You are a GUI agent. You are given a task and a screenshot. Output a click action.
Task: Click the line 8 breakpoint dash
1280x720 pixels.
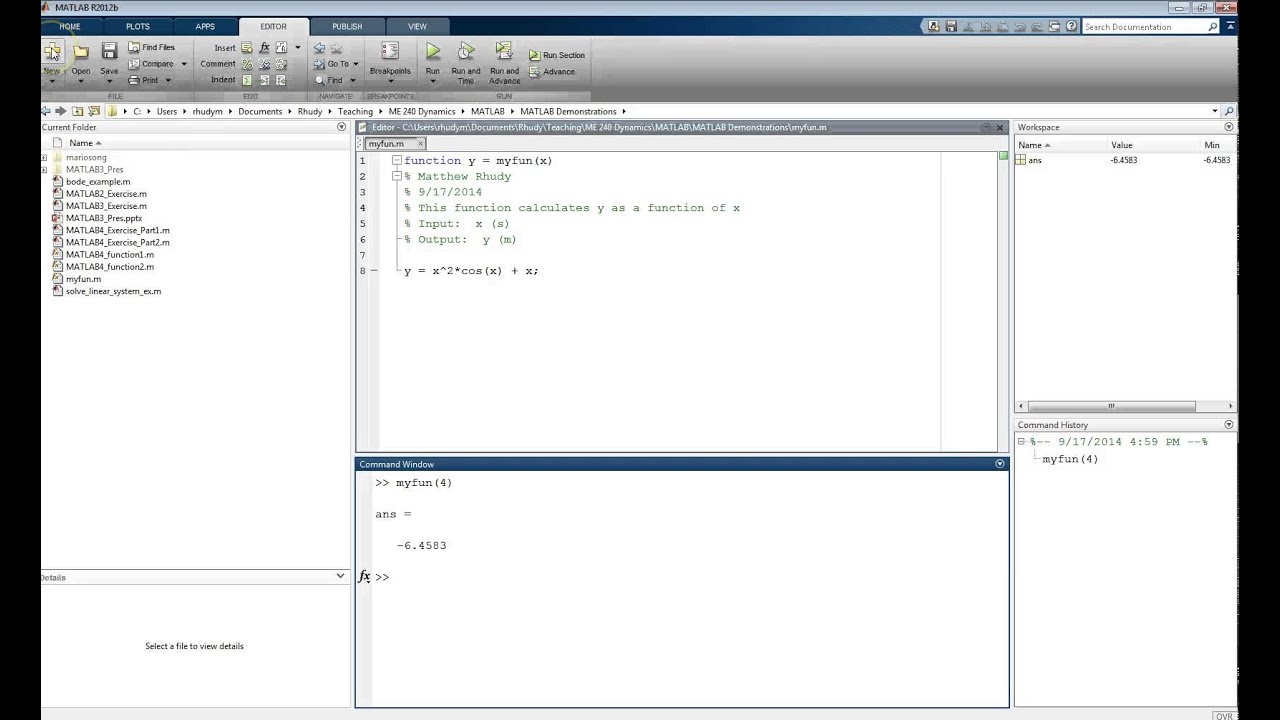pos(374,271)
